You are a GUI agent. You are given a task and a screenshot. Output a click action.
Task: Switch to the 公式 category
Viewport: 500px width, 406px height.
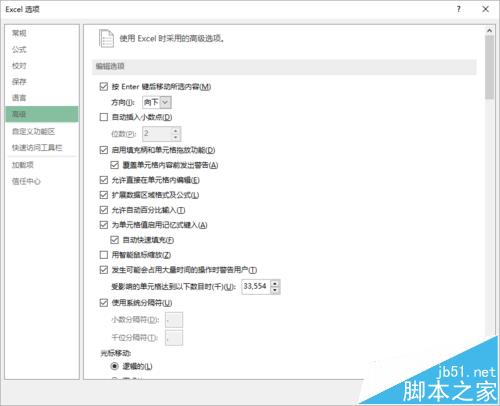[19, 49]
